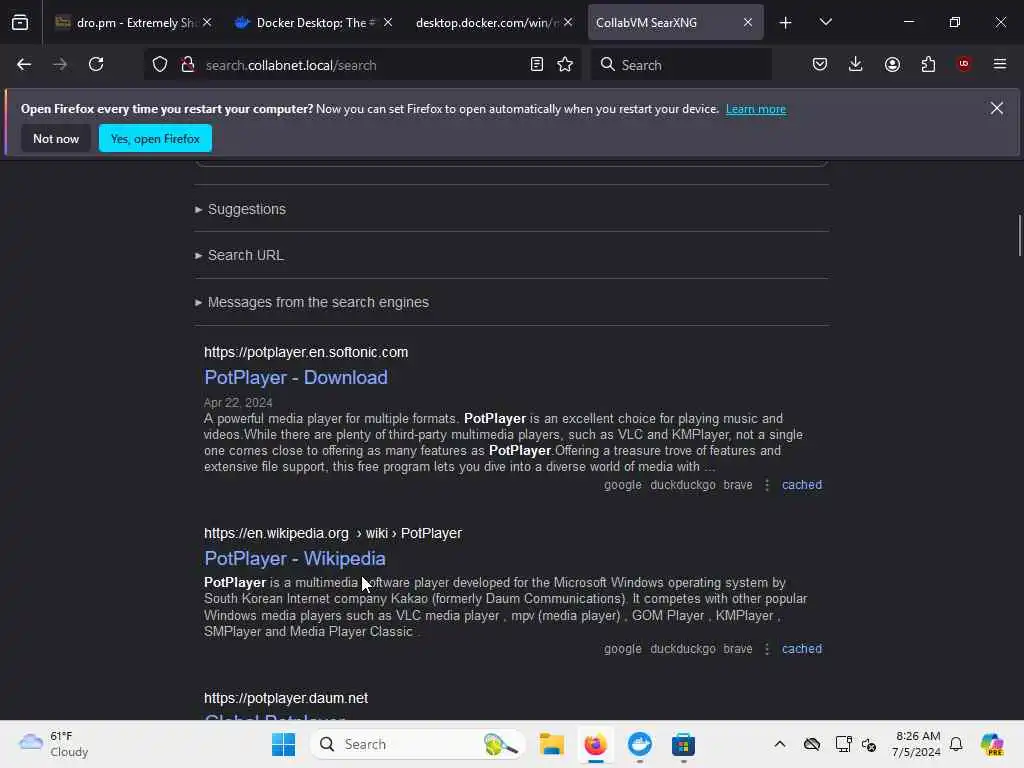This screenshot has height=768, width=1024.
Task: Click https://en.wikipedia.org URL text
Action: (x=276, y=534)
